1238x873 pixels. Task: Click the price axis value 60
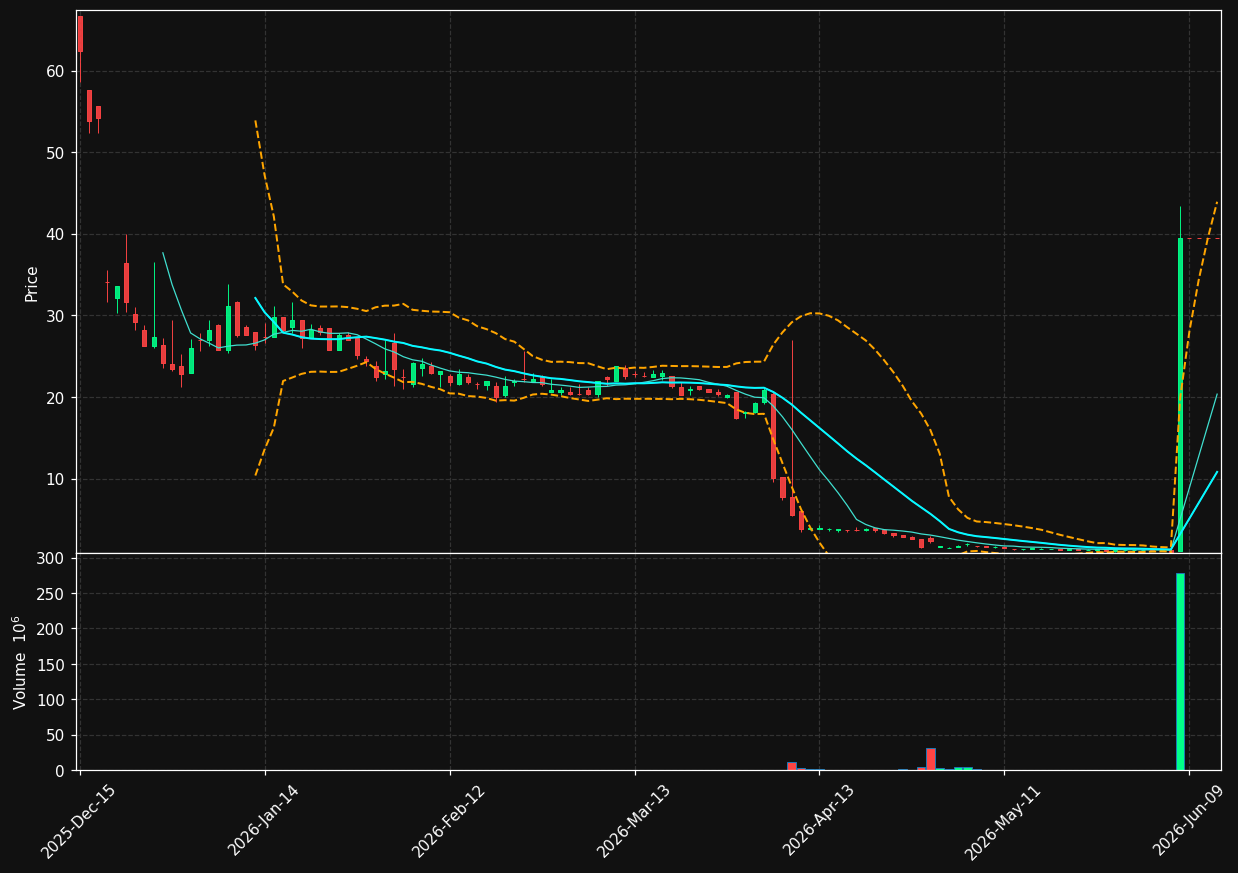(54, 71)
